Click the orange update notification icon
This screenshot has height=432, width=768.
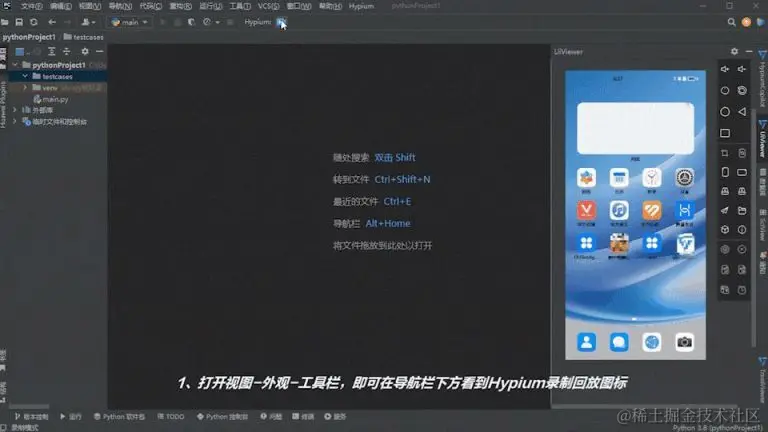click(746, 22)
